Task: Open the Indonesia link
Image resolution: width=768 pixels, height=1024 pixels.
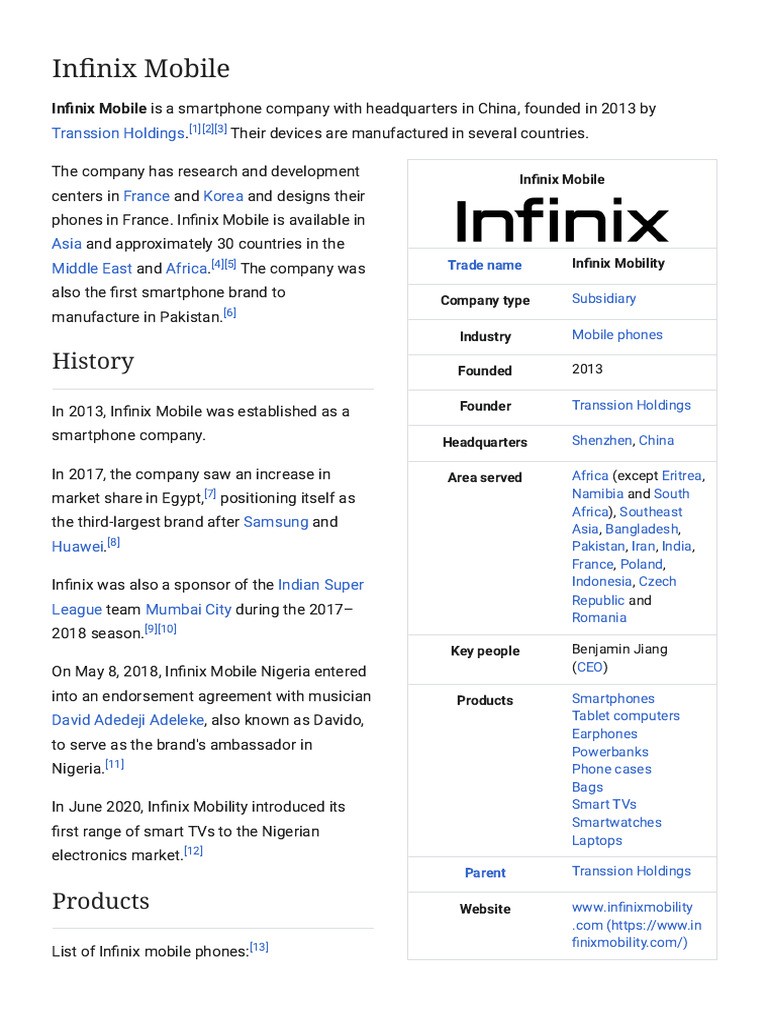Action: (x=602, y=581)
